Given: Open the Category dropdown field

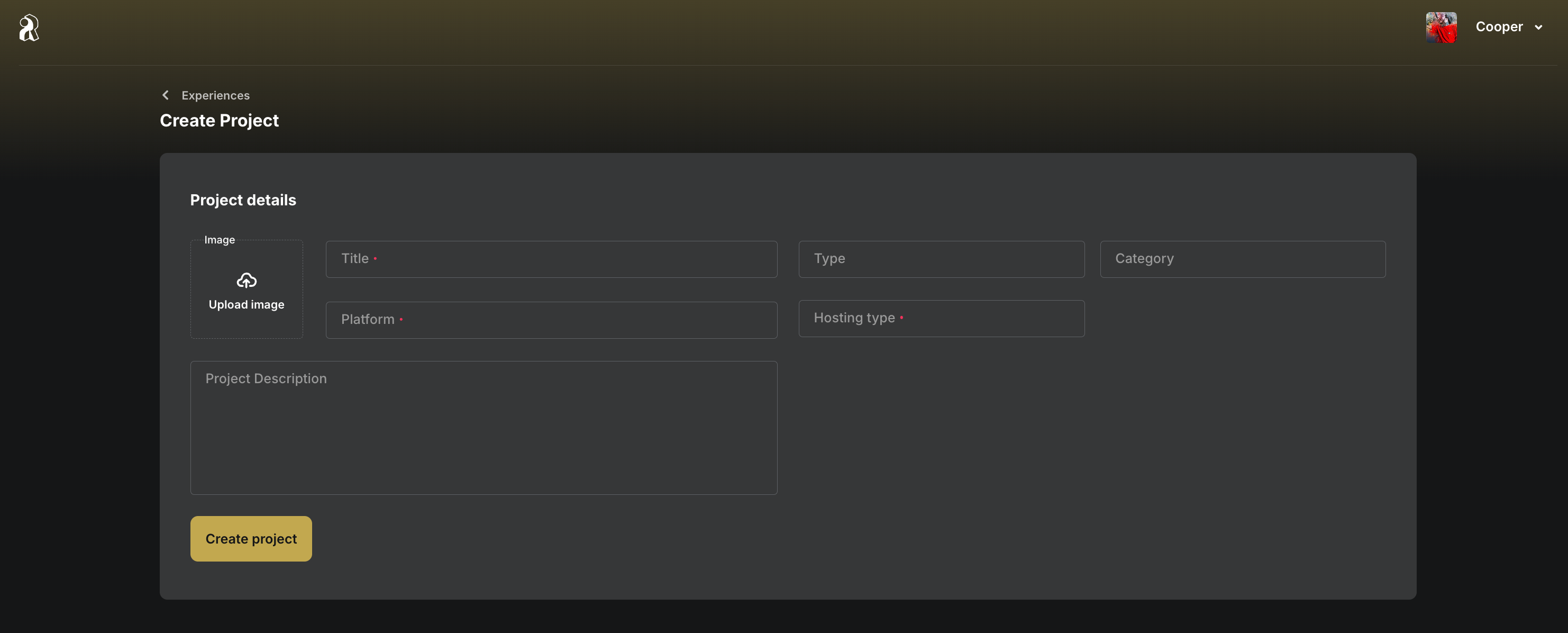Looking at the screenshot, I should (x=1242, y=259).
